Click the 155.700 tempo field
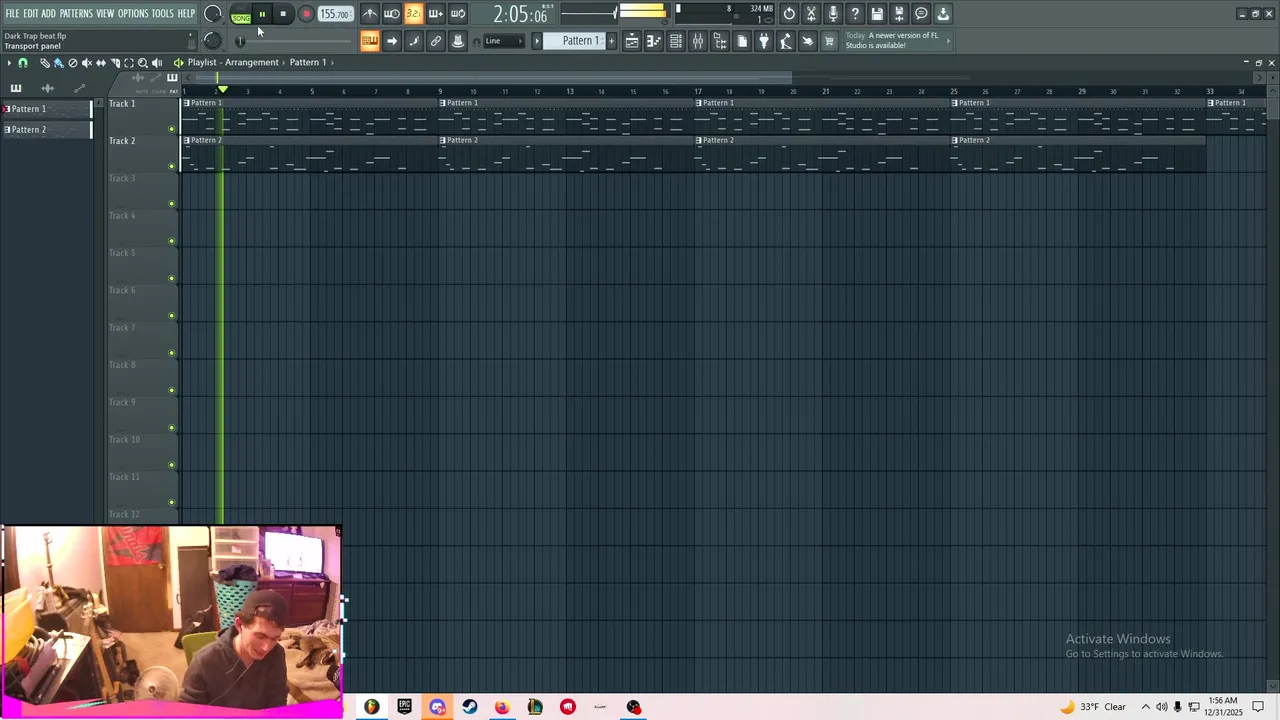Image resolution: width=1280 pixels, height=720 pixels. point(335,14)
